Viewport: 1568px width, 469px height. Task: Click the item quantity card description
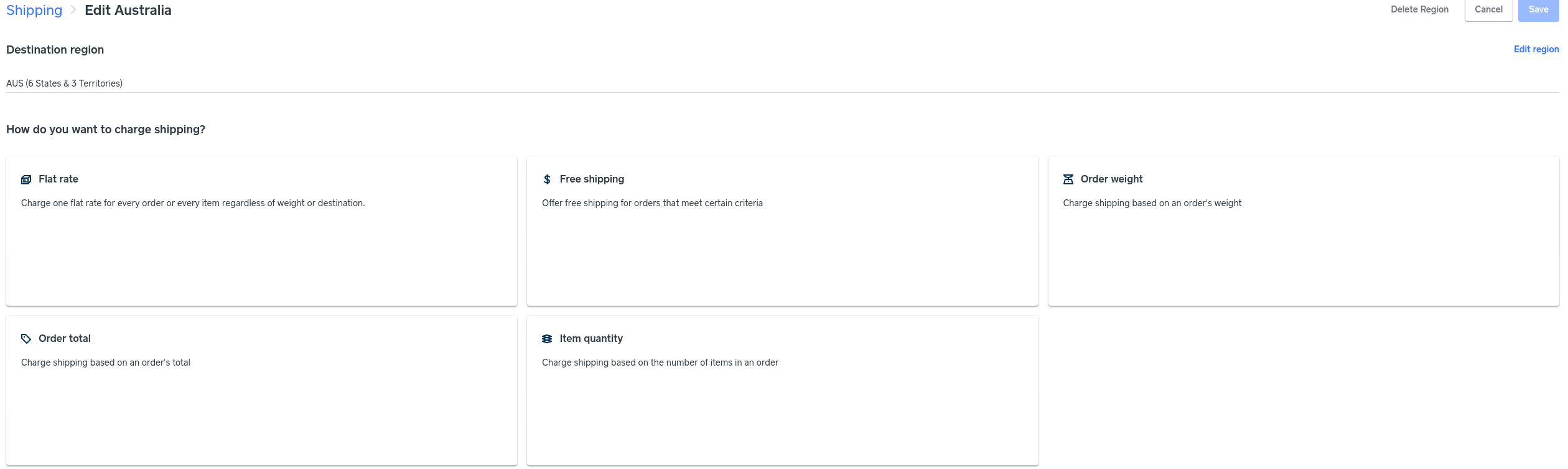click(x=660, y=362)
